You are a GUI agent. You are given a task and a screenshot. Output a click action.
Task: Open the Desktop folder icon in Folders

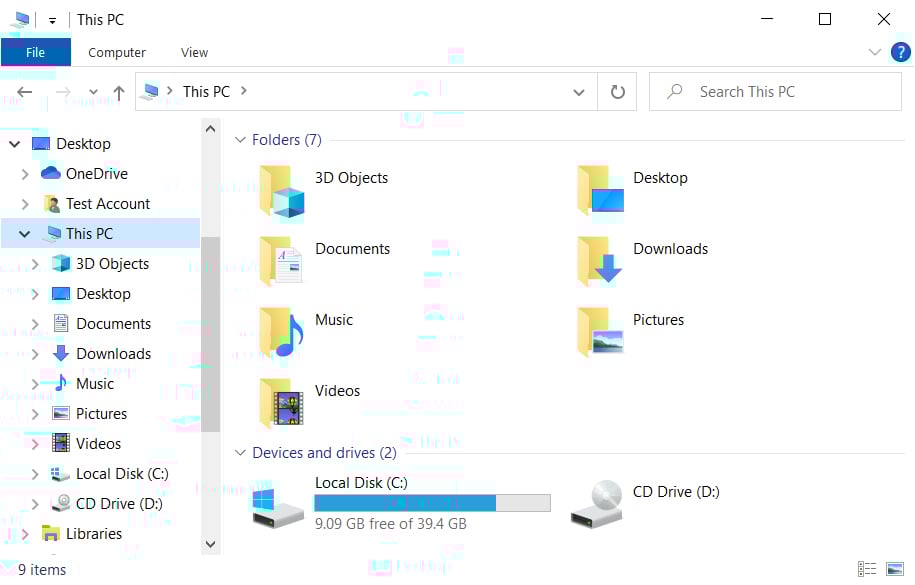click(600, 190)
